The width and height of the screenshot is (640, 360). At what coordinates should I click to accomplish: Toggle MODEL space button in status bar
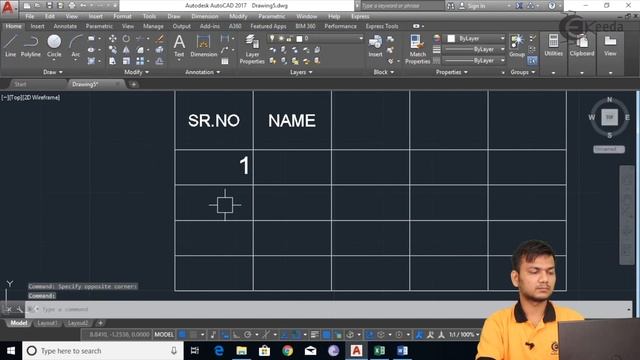[x=164, y=335]
